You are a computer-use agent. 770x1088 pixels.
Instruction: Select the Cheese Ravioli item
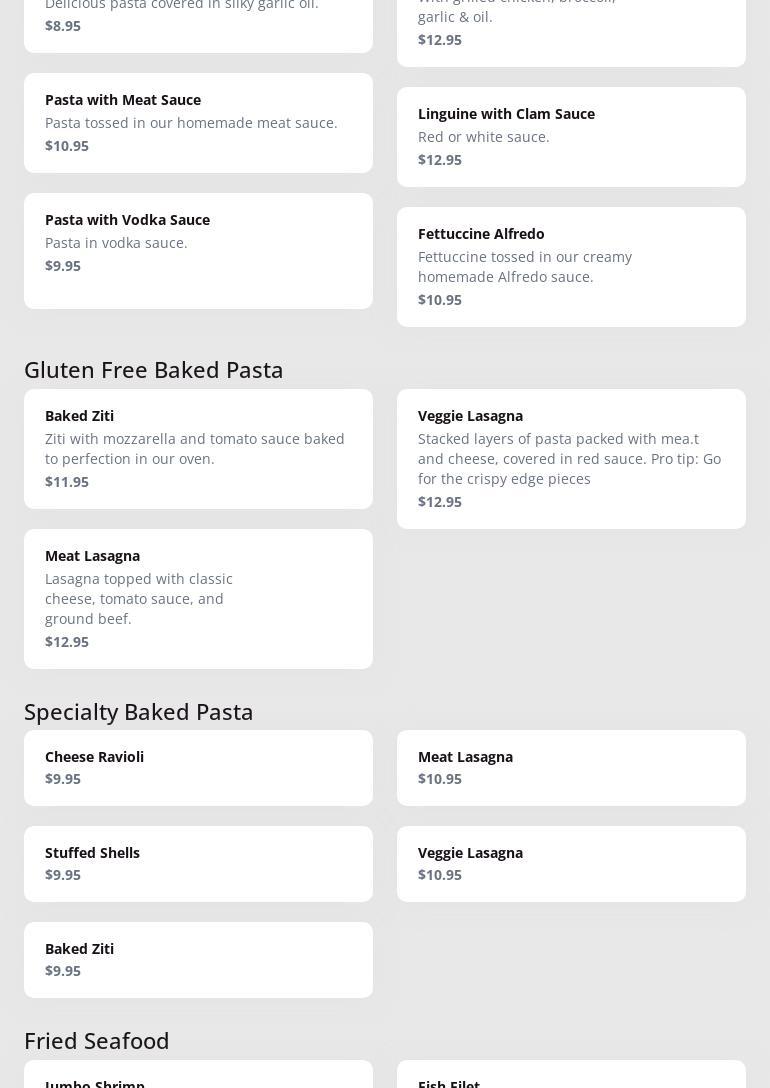tap(198, 767)
